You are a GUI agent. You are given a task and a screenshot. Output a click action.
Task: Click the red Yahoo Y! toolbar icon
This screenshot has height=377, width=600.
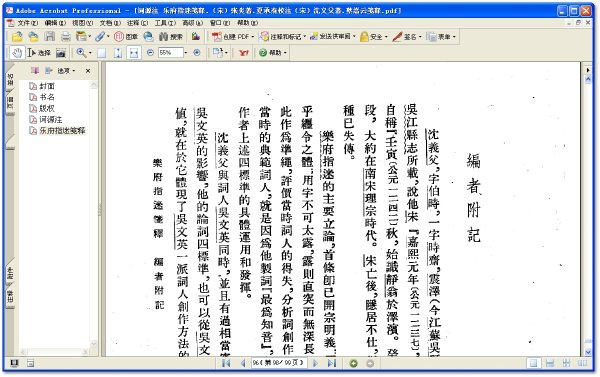point(243,53)
